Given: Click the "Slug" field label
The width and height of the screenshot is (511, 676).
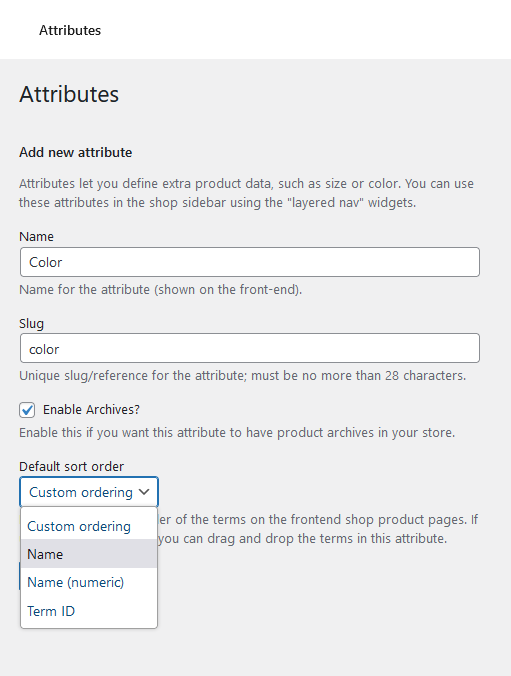Looking at the screenshot, I should point(31,324).
